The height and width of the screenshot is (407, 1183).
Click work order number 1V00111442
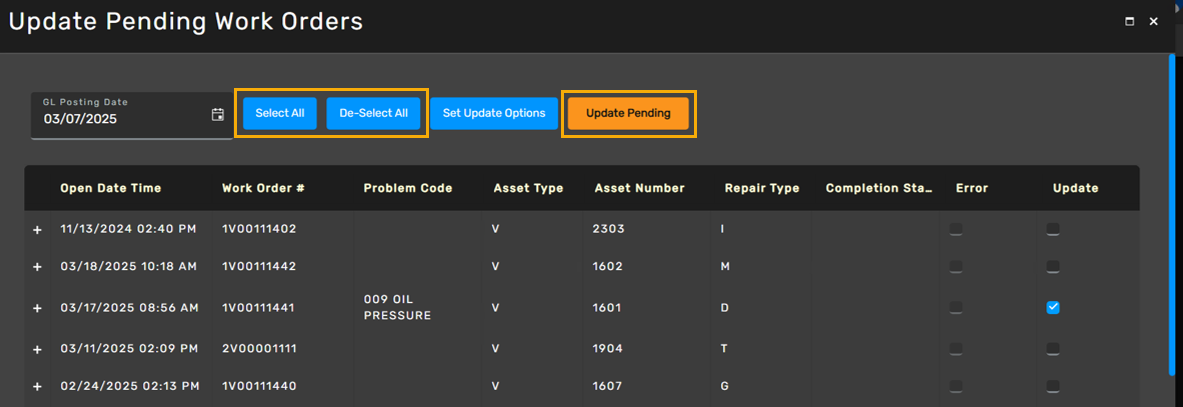(259, 267)
